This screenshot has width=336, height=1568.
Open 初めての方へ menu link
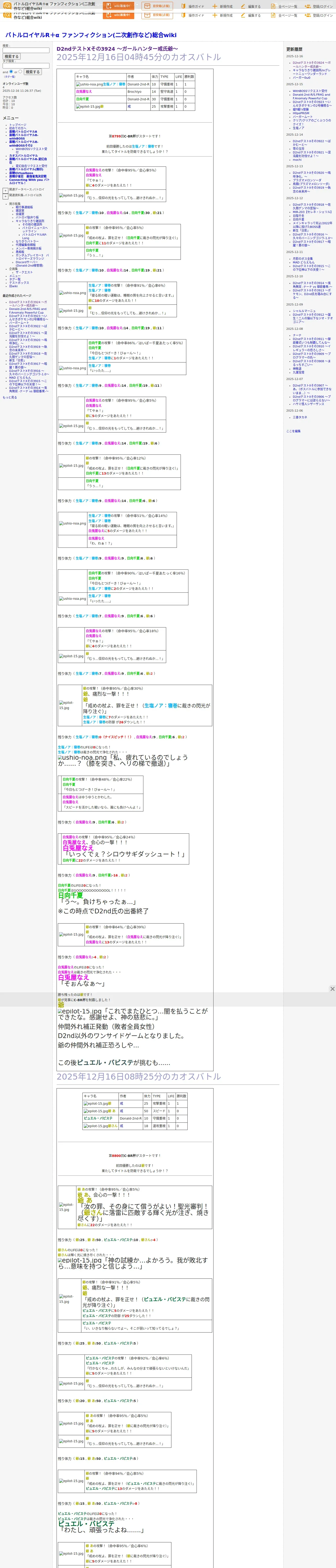tap(18, 128)
